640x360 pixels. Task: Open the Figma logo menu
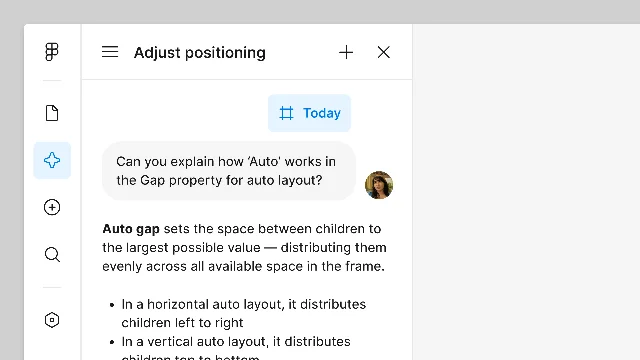tap(52, 52)
